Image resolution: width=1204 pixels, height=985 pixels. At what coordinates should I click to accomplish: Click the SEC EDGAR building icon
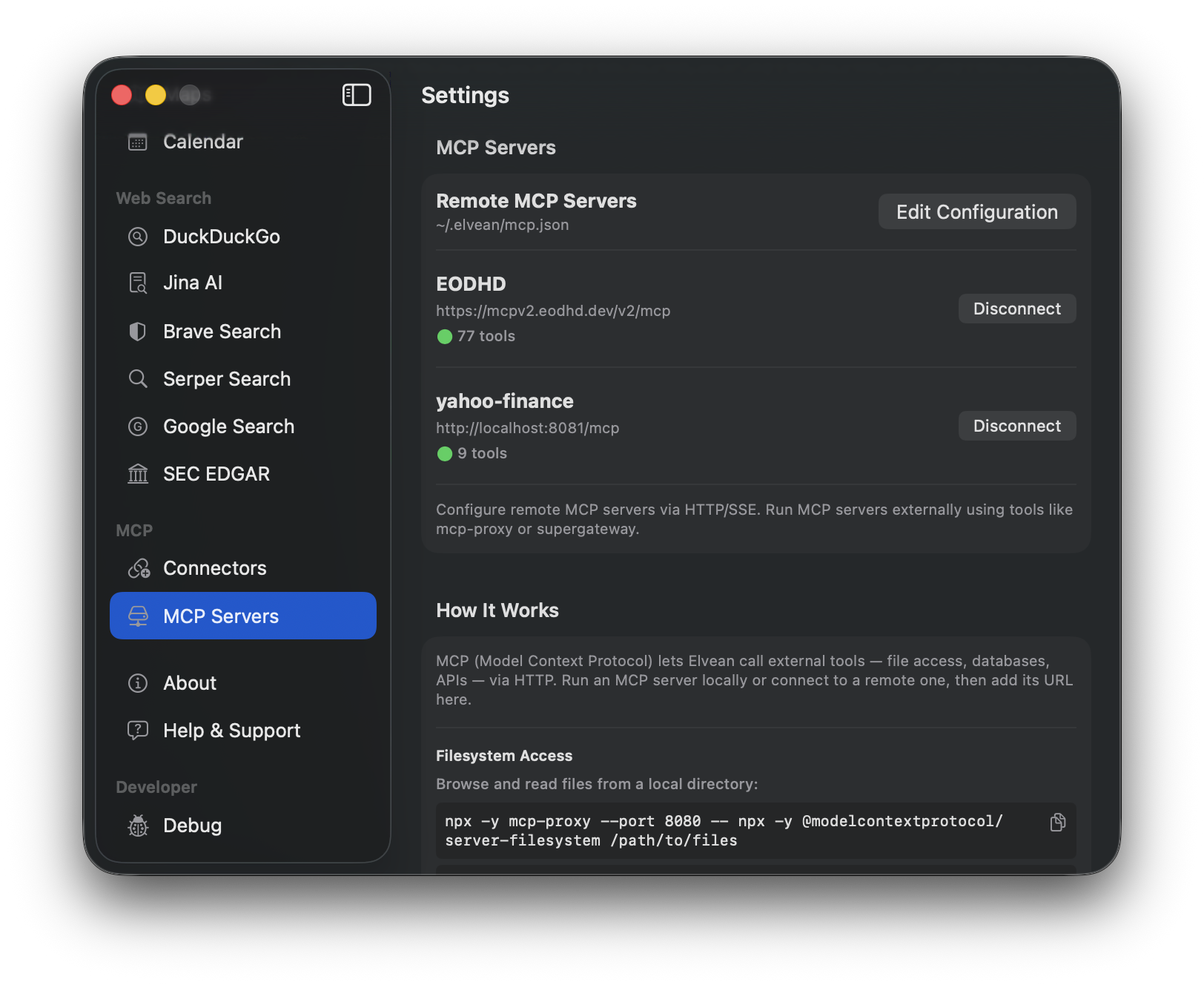point(138,474)
